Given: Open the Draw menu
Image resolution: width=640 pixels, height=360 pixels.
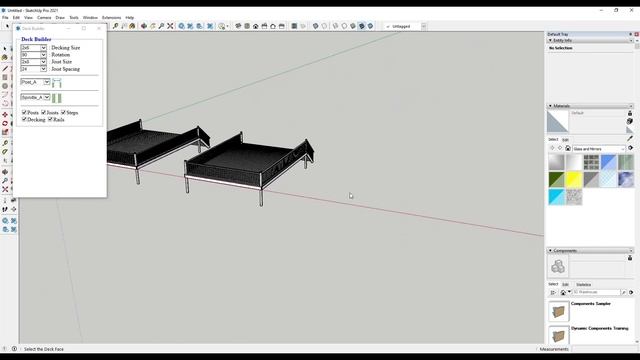Looking at the screenshot, I should [x=60, y=18].
